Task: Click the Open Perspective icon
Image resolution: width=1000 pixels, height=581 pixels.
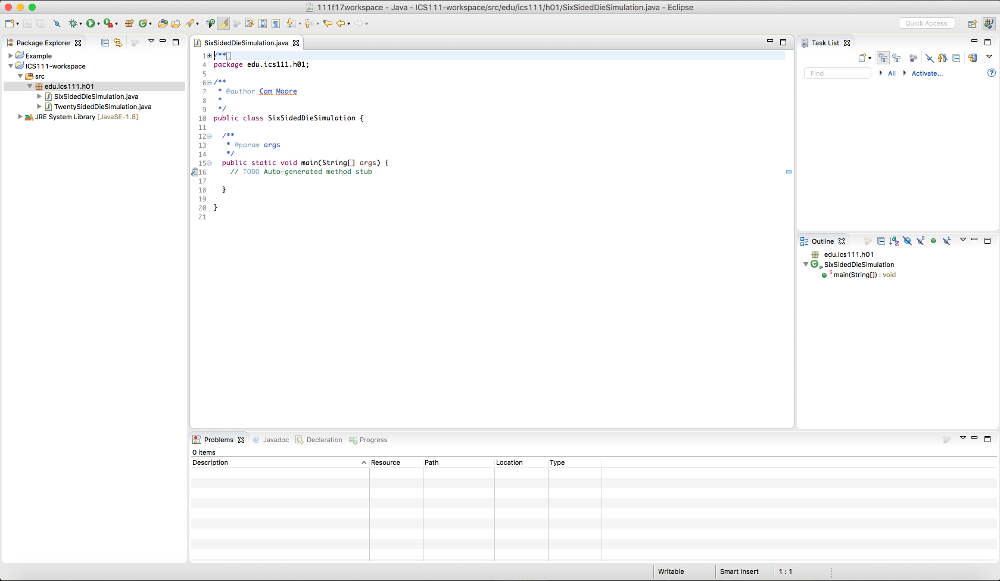Action: point(972,23)
